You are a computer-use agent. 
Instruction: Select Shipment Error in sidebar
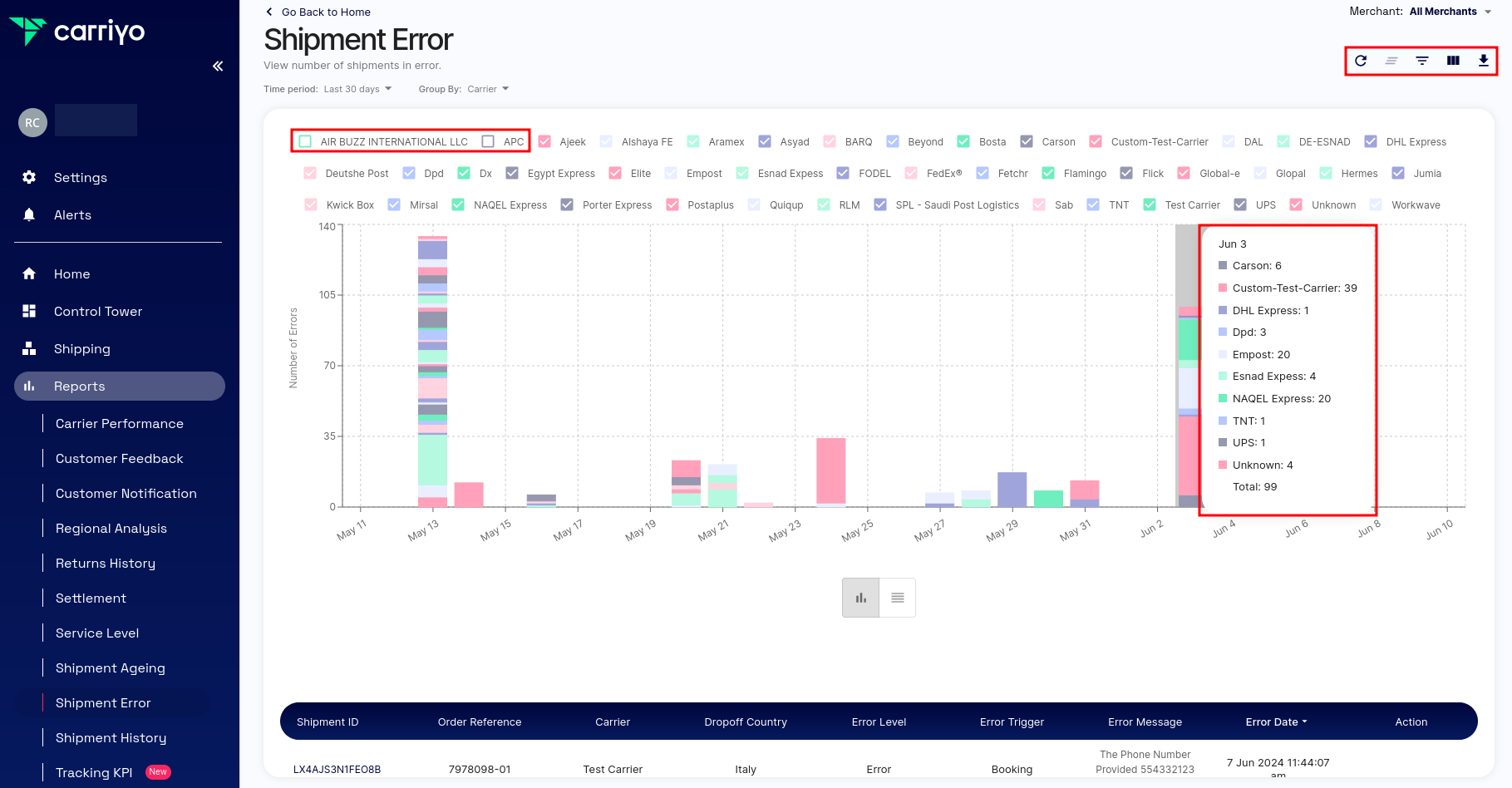click(x=103, y=702)
